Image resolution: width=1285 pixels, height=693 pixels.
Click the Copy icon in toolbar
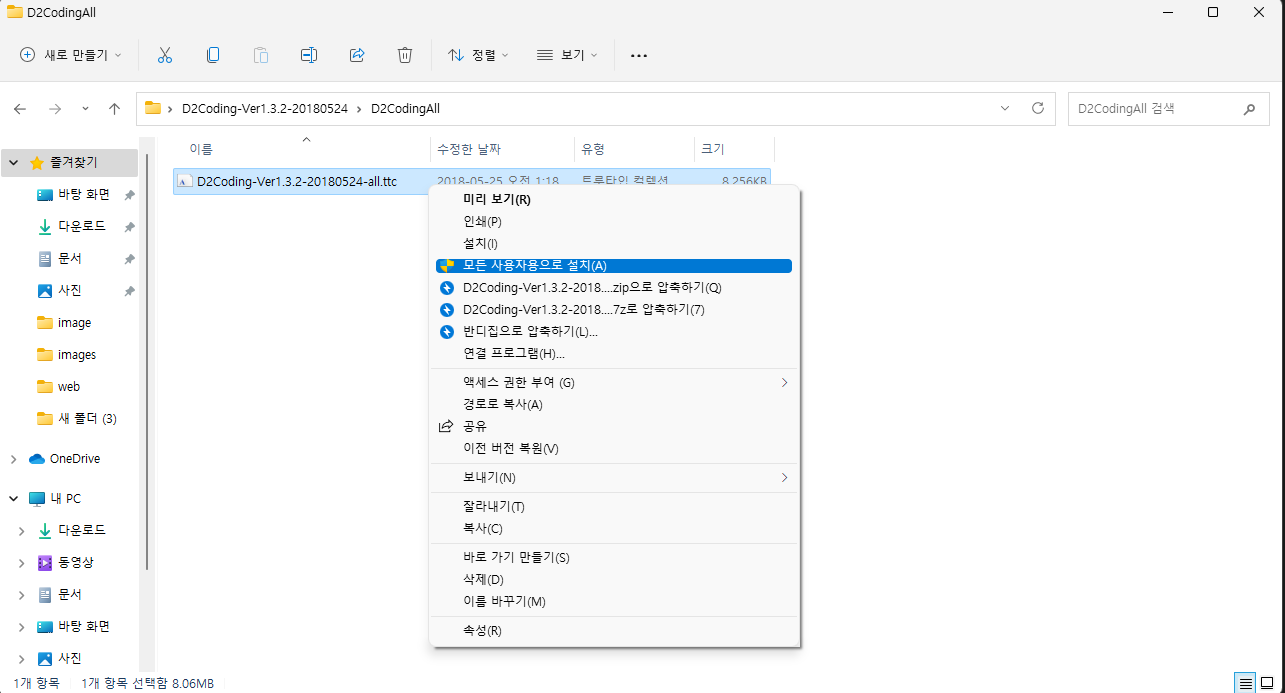213,55
